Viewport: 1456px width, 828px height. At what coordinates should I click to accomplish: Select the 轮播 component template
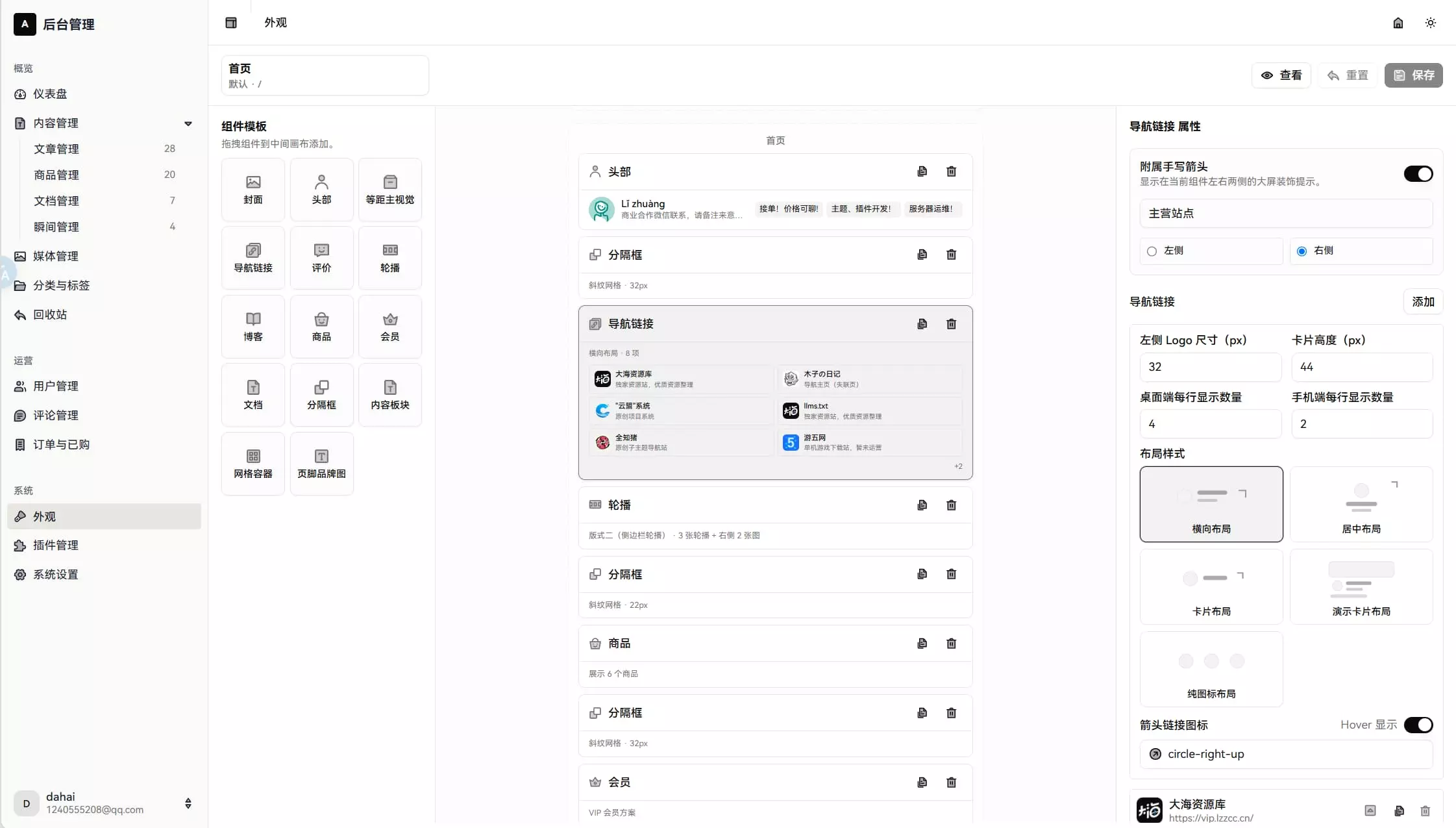(x=390, y=258)
